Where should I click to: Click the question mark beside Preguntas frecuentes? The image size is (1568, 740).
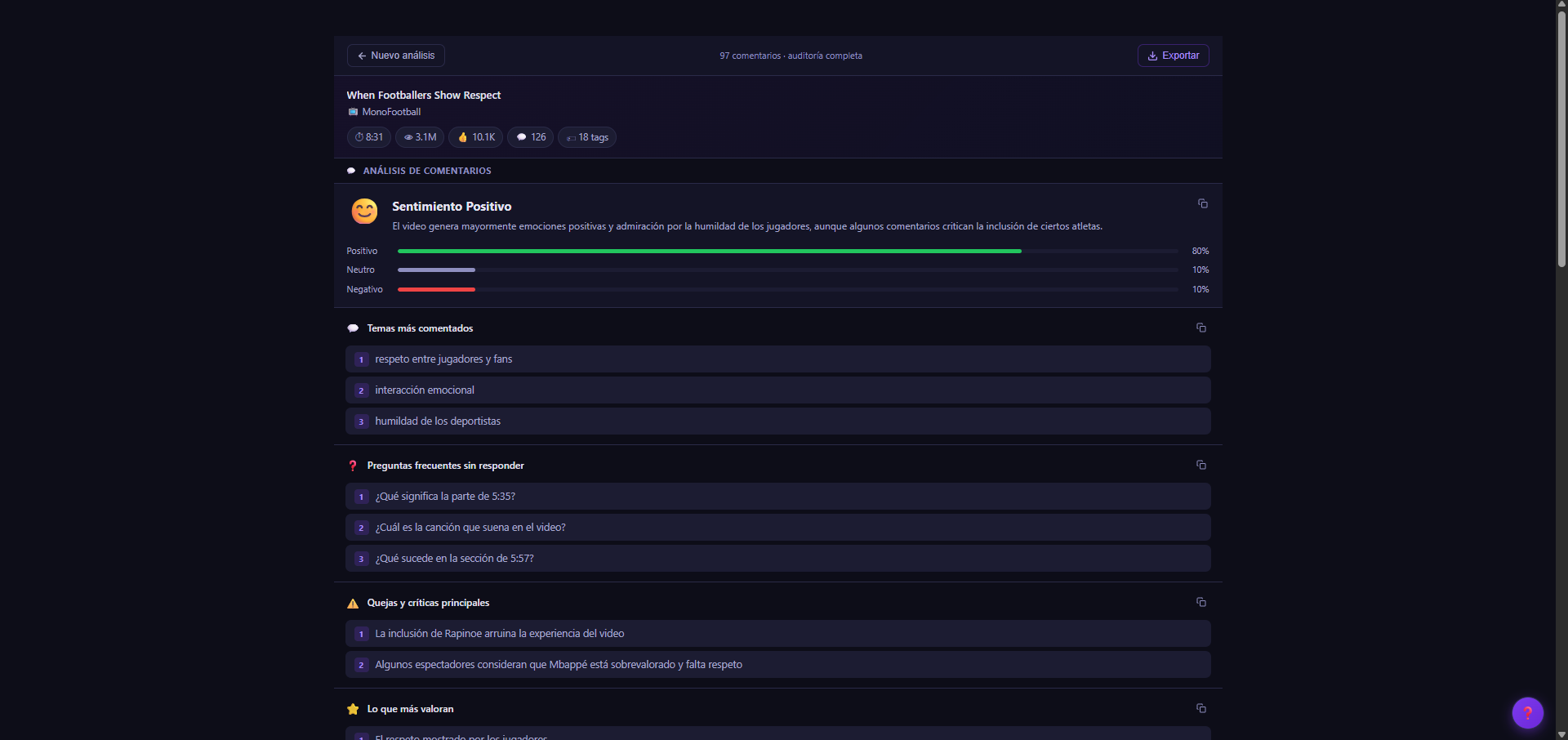pyautogui.click(x=353, y=466)
